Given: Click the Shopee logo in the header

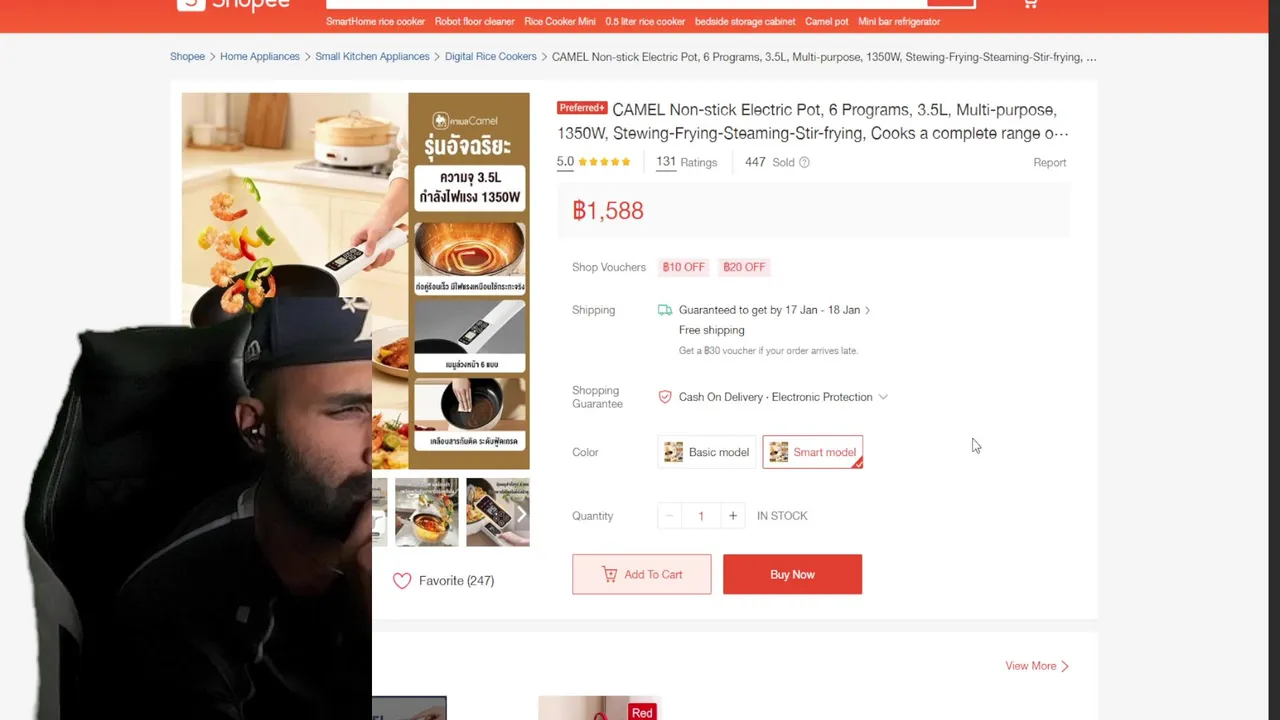Looking at the screenshot, I should (x=234, y=4).
